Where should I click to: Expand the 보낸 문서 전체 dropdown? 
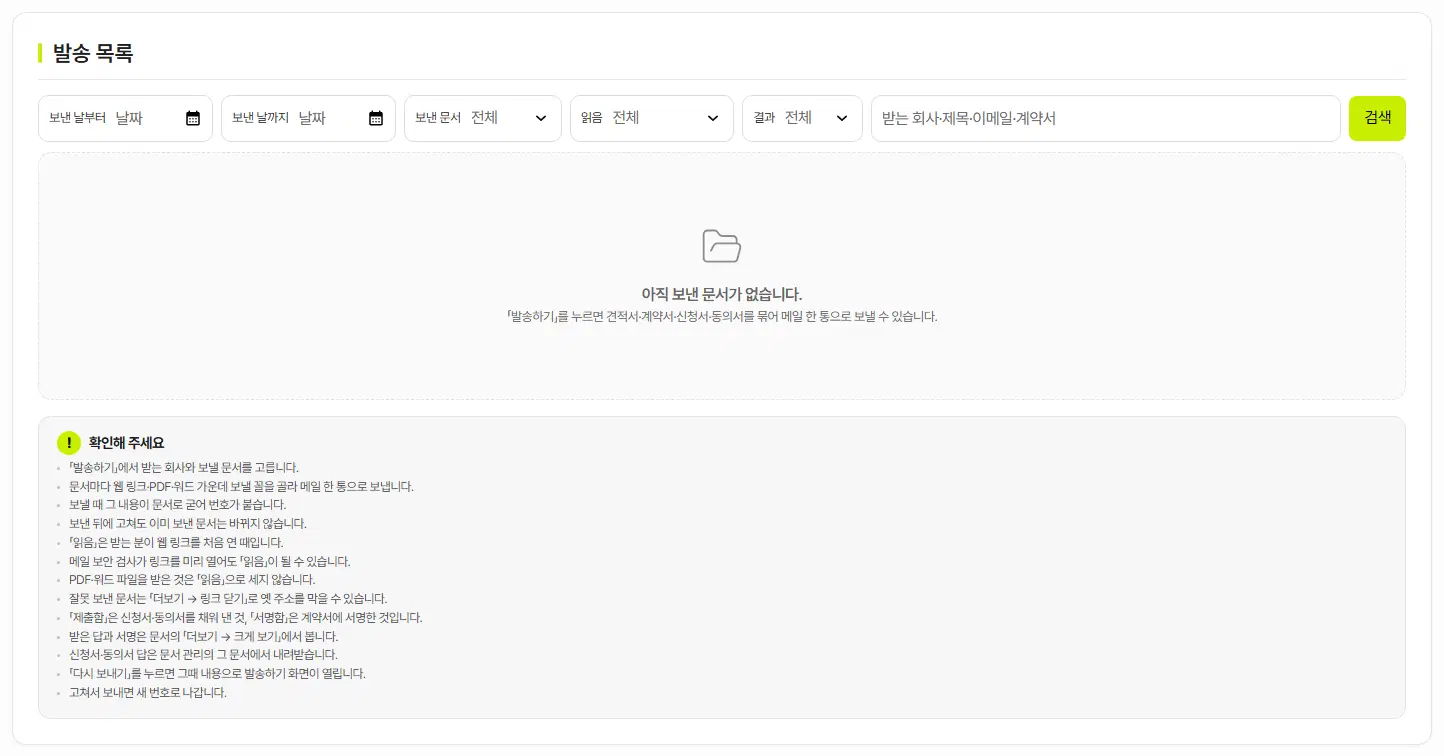tap(483, 118)
